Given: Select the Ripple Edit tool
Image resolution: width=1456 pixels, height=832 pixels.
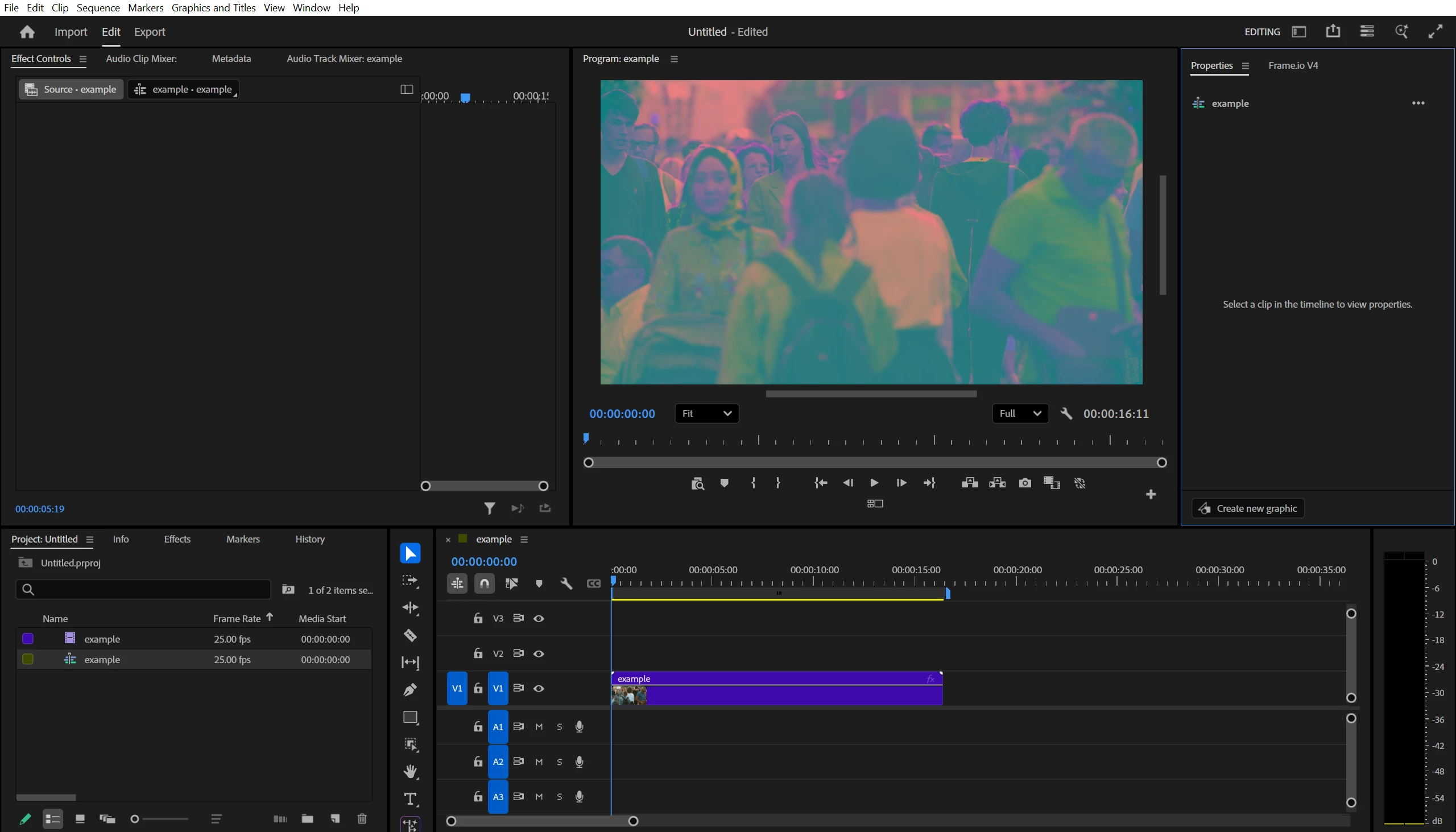Looking at the screenshot, I should [410, 607].
